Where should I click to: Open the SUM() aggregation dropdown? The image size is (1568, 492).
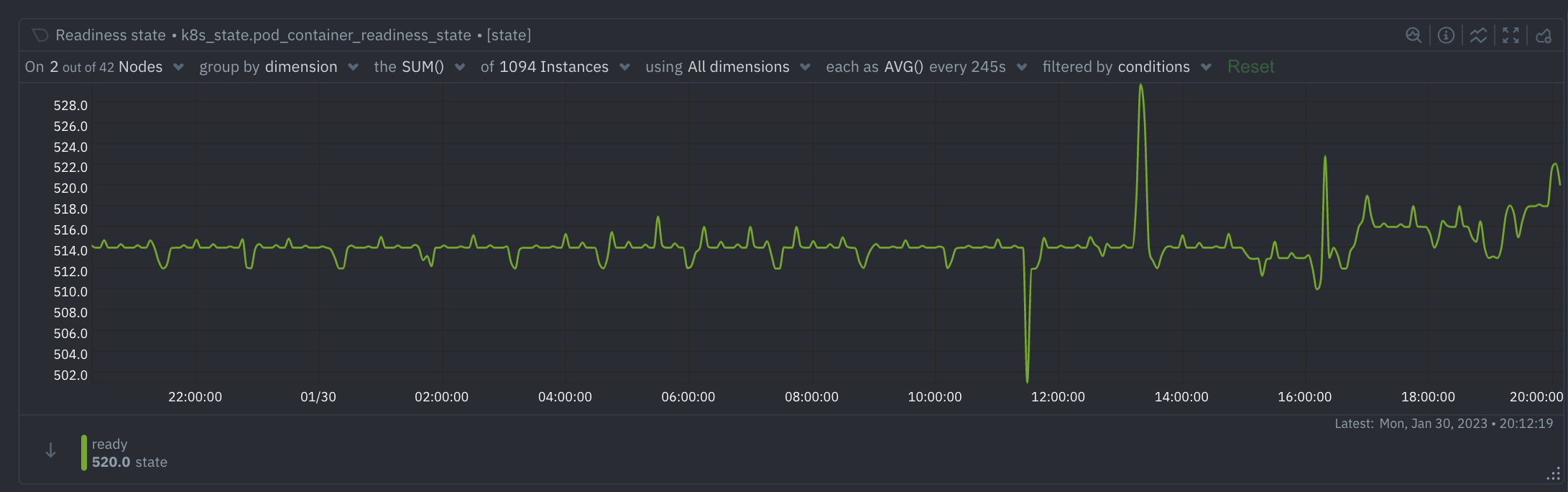point(420,67)
